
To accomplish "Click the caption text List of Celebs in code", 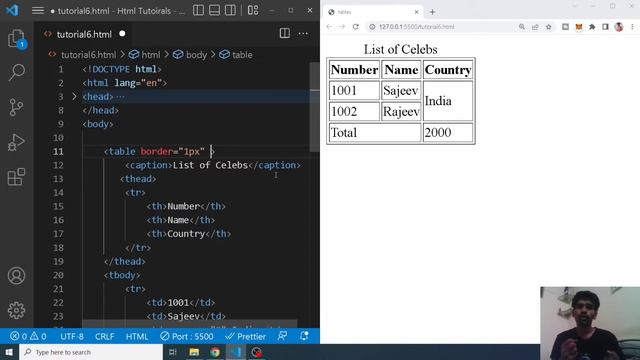I will click(x=210, y=165).
